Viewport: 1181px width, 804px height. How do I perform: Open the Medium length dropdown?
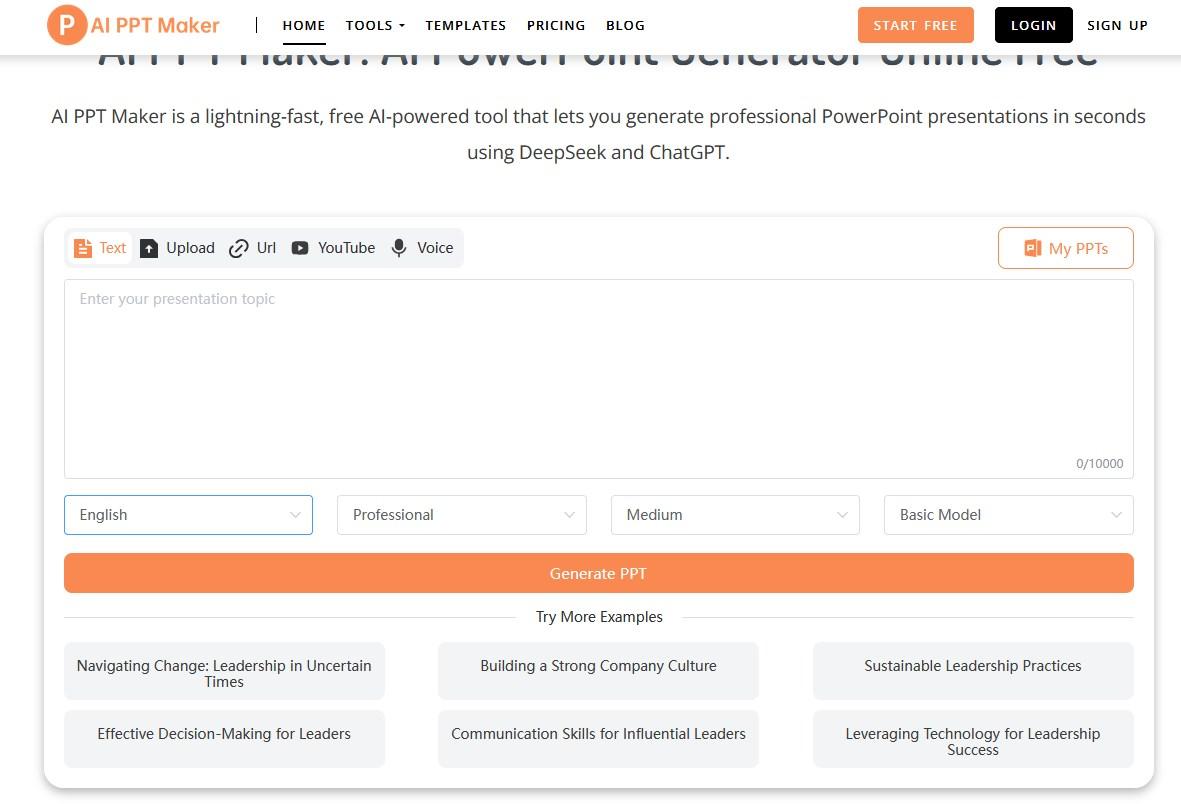point(735,515)
